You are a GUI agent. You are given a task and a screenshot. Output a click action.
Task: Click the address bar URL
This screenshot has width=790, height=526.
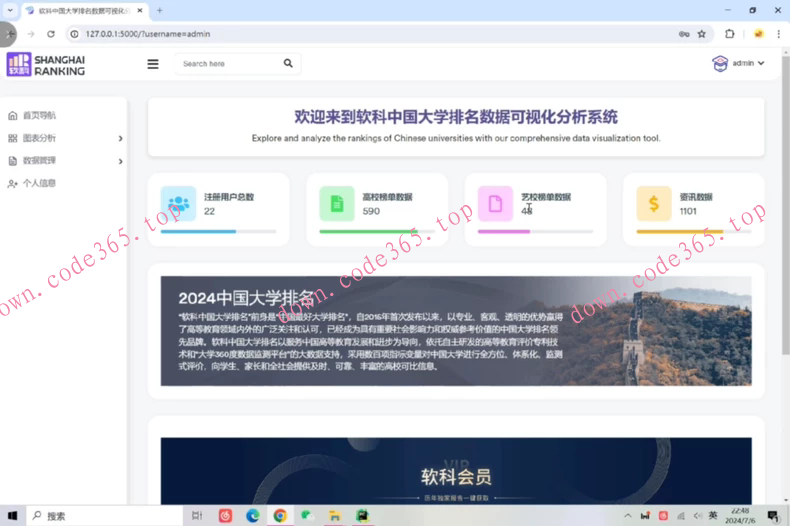[x=148, y=34]
